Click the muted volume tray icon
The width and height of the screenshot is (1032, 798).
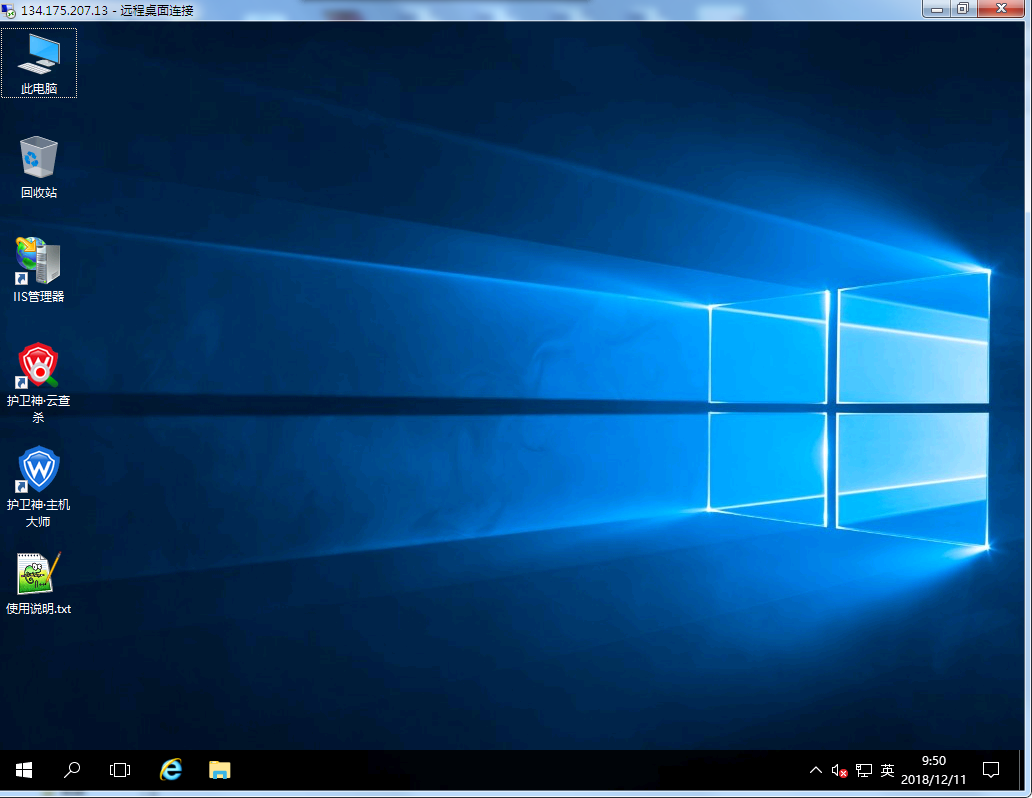(x=839, y=770)
